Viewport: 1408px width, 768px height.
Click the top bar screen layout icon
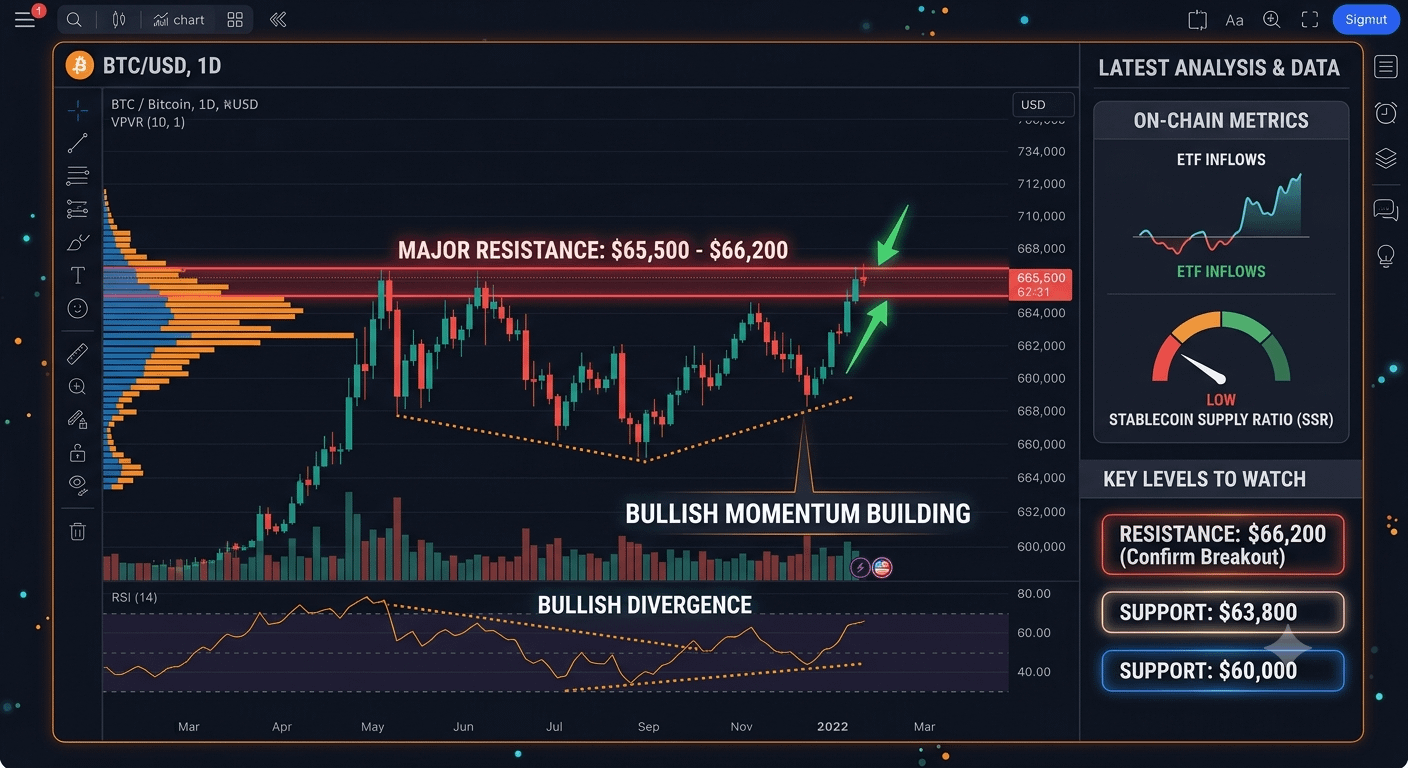pyautogui.click(x=1198, y=19)
